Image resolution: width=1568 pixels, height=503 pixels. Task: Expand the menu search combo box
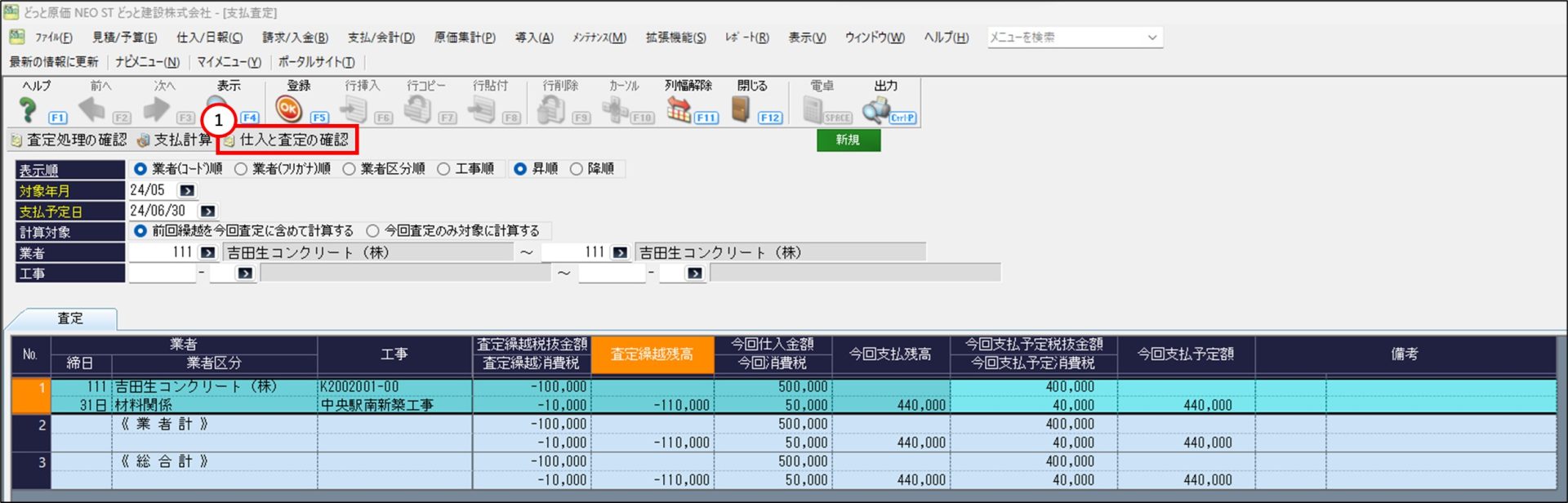[1151, 38]
